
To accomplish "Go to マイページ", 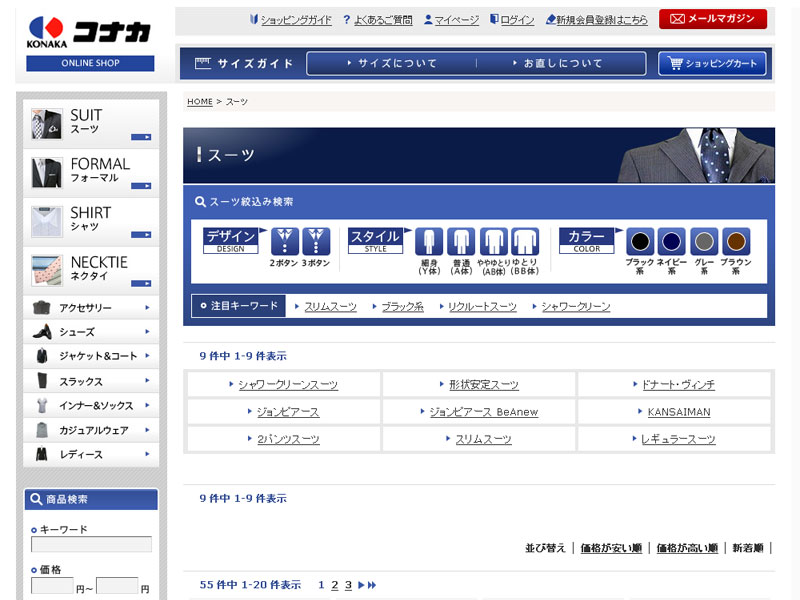I will point(457,20).
